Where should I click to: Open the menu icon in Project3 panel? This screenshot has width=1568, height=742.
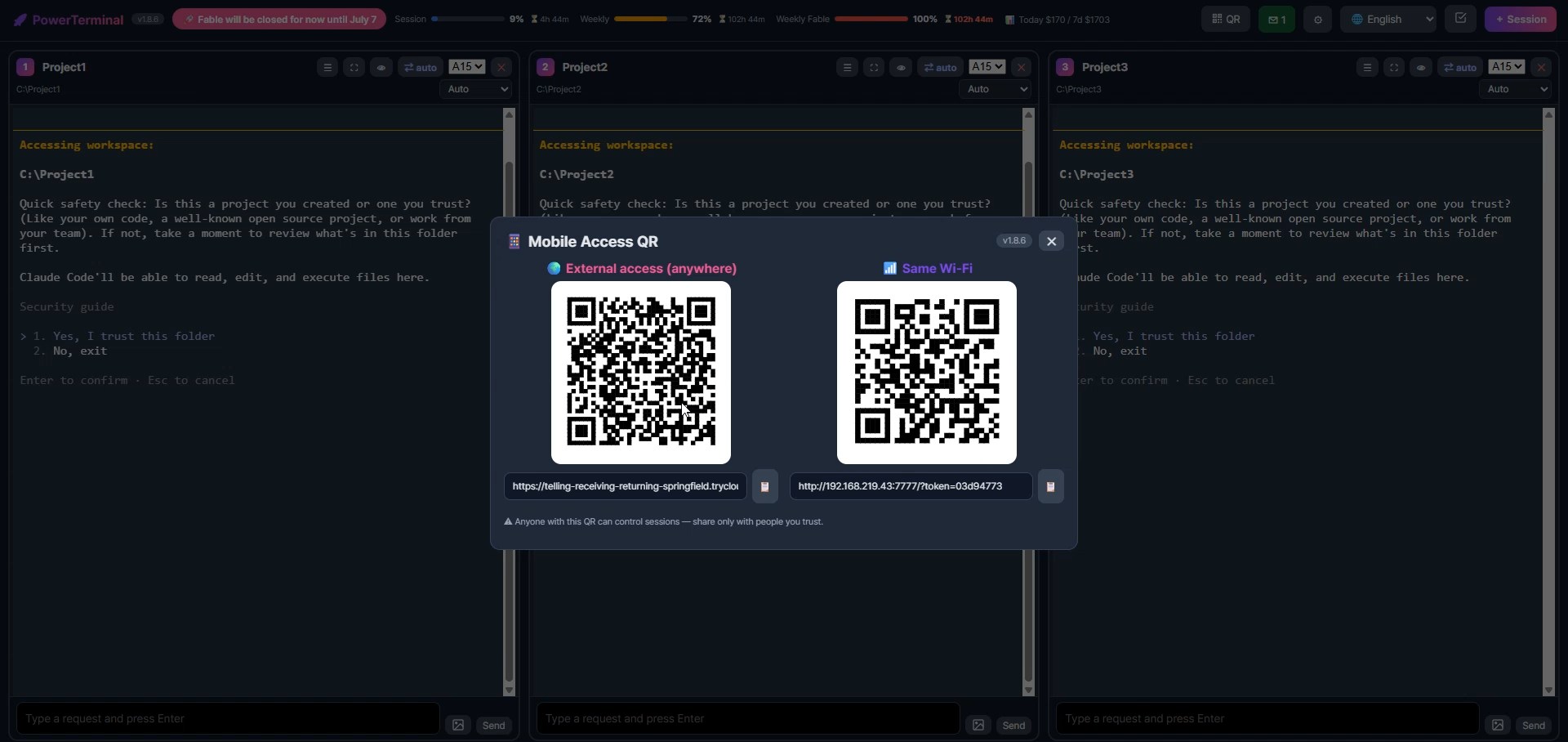coord(1368,67)
